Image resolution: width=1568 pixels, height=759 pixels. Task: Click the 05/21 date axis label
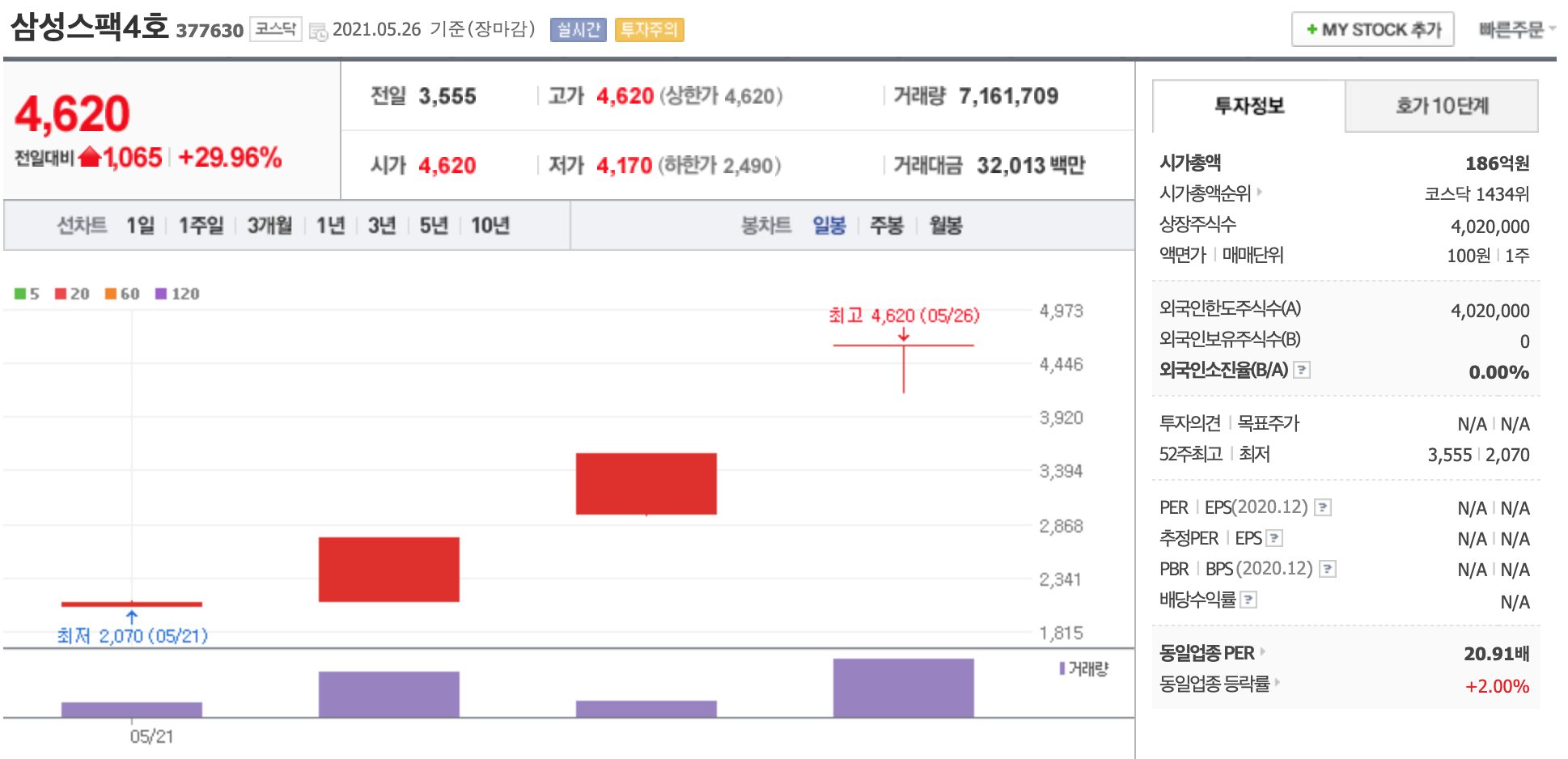pos(151,736)
